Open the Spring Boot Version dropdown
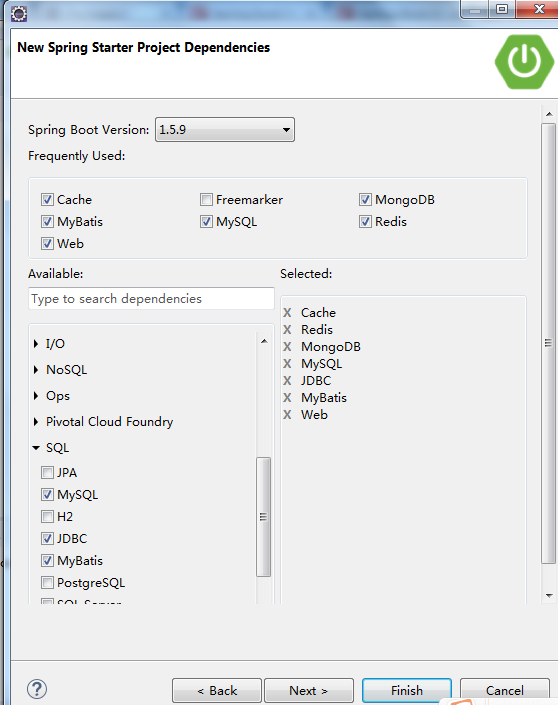This screenshot has height=705, width=558. coord(225,129)
